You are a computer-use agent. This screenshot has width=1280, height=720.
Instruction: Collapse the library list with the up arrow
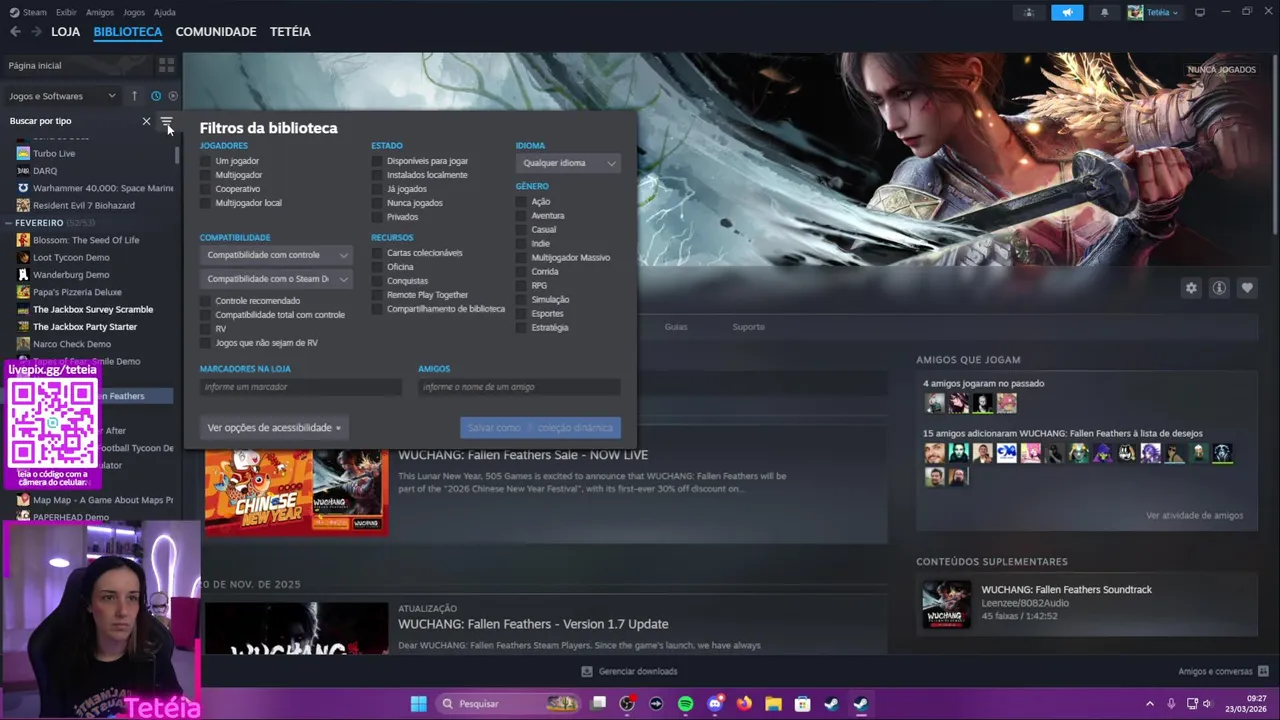coord(134,96)
